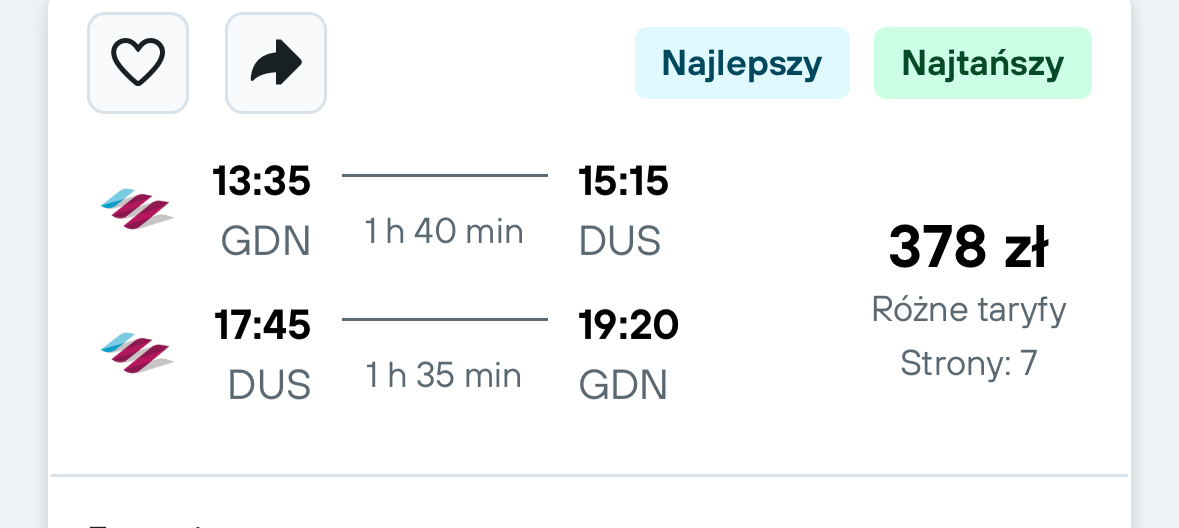Click the GDN arrival code on return flight
Screen dimensions: 1179x528
tap(623, 386)
